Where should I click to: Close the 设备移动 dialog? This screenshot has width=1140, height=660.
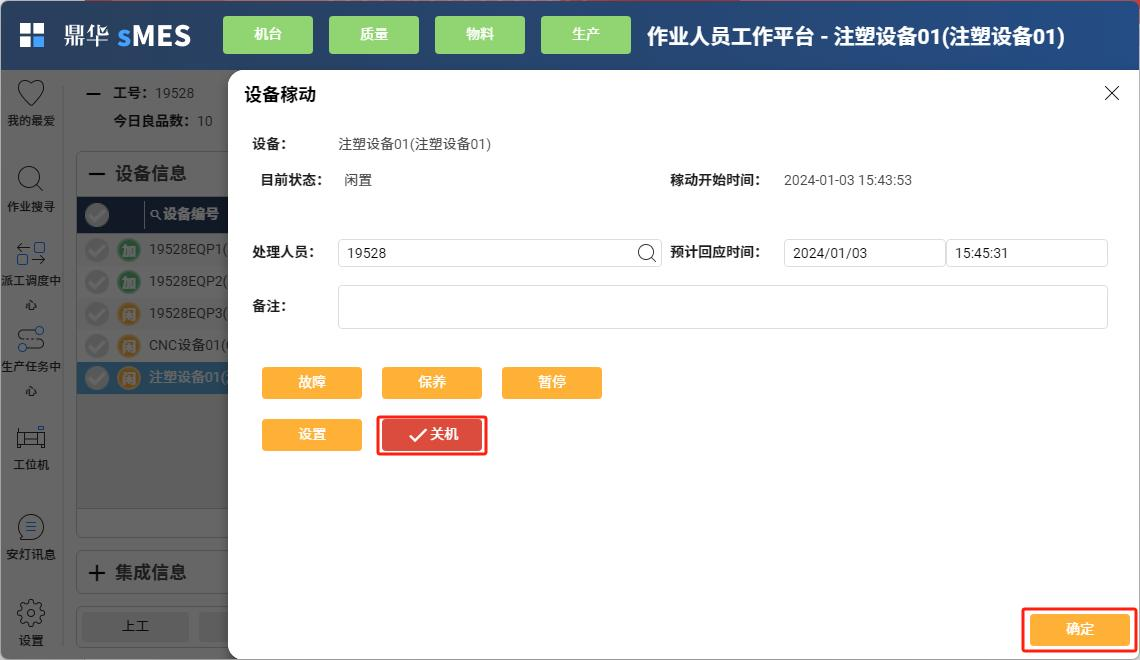1112,93
